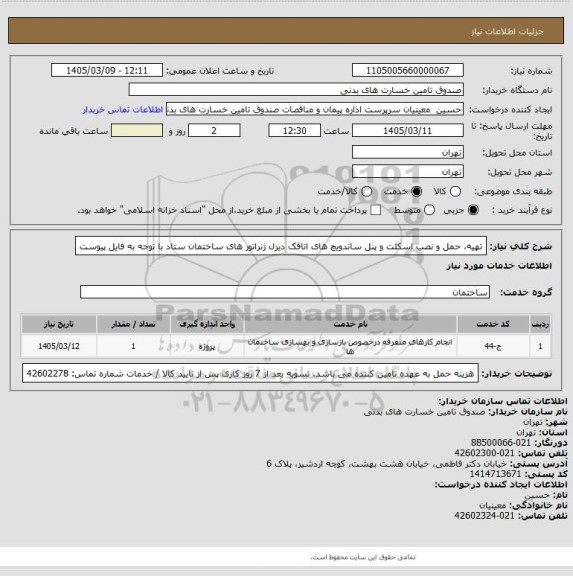Click the empty remaining hours field
Viewport: 573px width, 576px height.
137,130
